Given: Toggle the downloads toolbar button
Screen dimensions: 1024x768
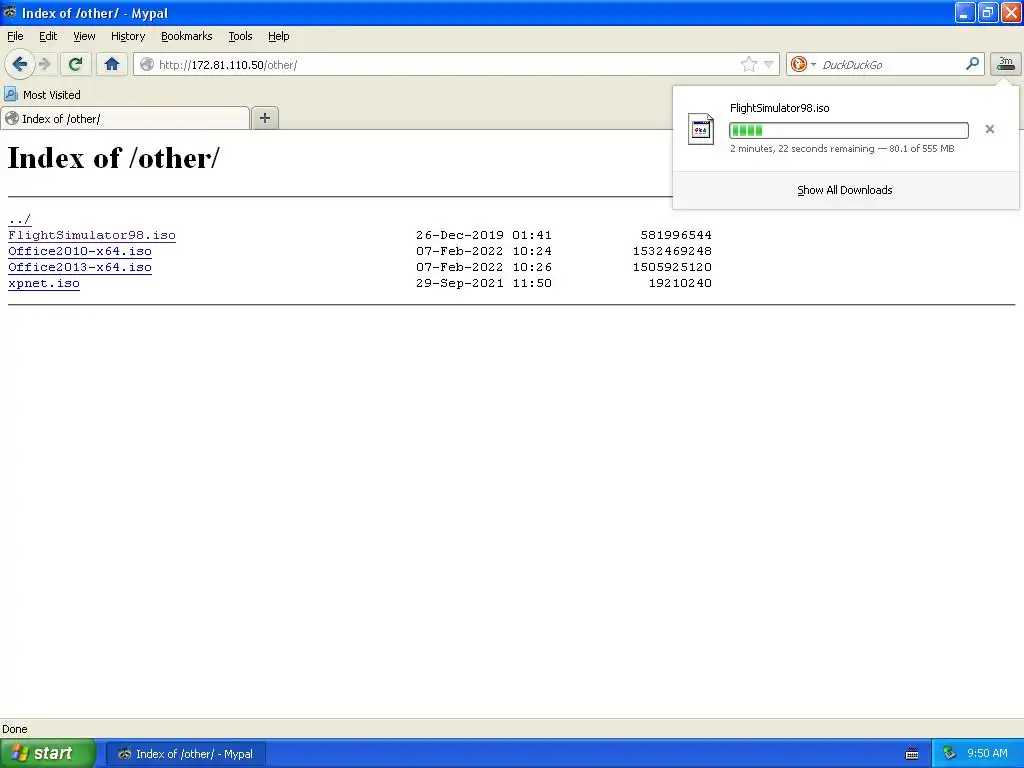Looking at the screenshot, I should (x=1006, y=64).
